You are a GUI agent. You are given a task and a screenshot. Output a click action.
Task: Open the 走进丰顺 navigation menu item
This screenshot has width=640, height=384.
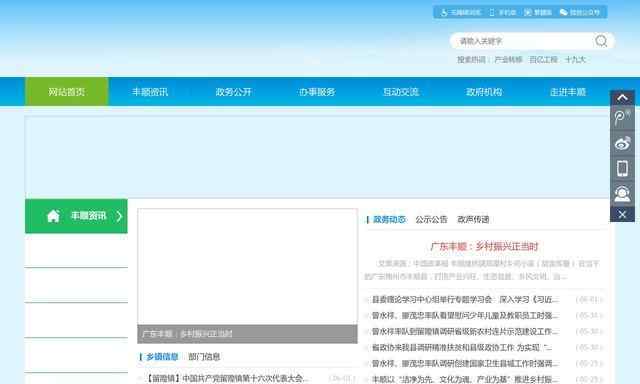(x=568, y=92)
